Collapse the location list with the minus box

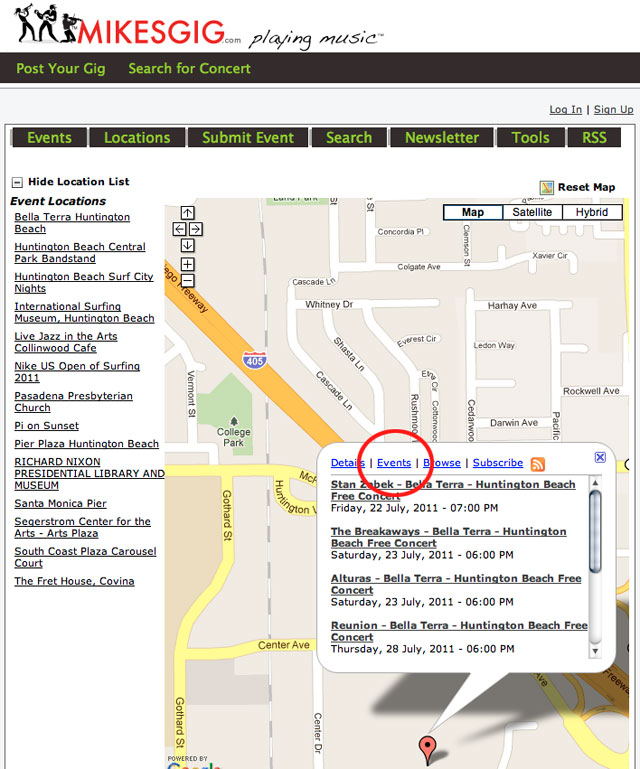17,182
